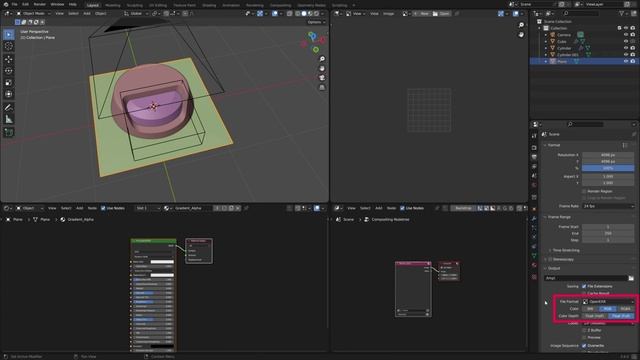Open Global transform orientation dropdown

tap(136, 13)
